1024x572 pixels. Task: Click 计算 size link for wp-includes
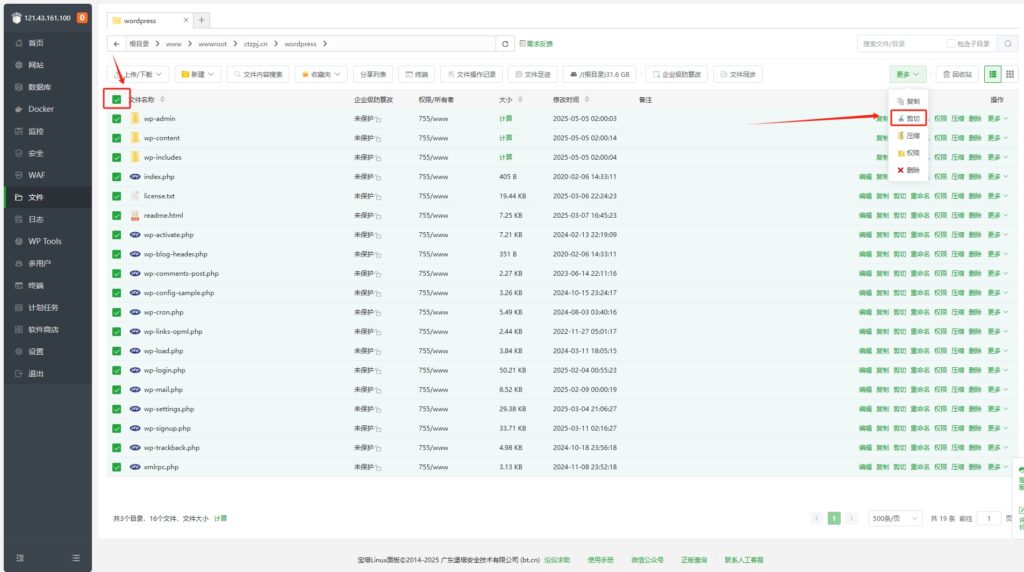[505, 157]
